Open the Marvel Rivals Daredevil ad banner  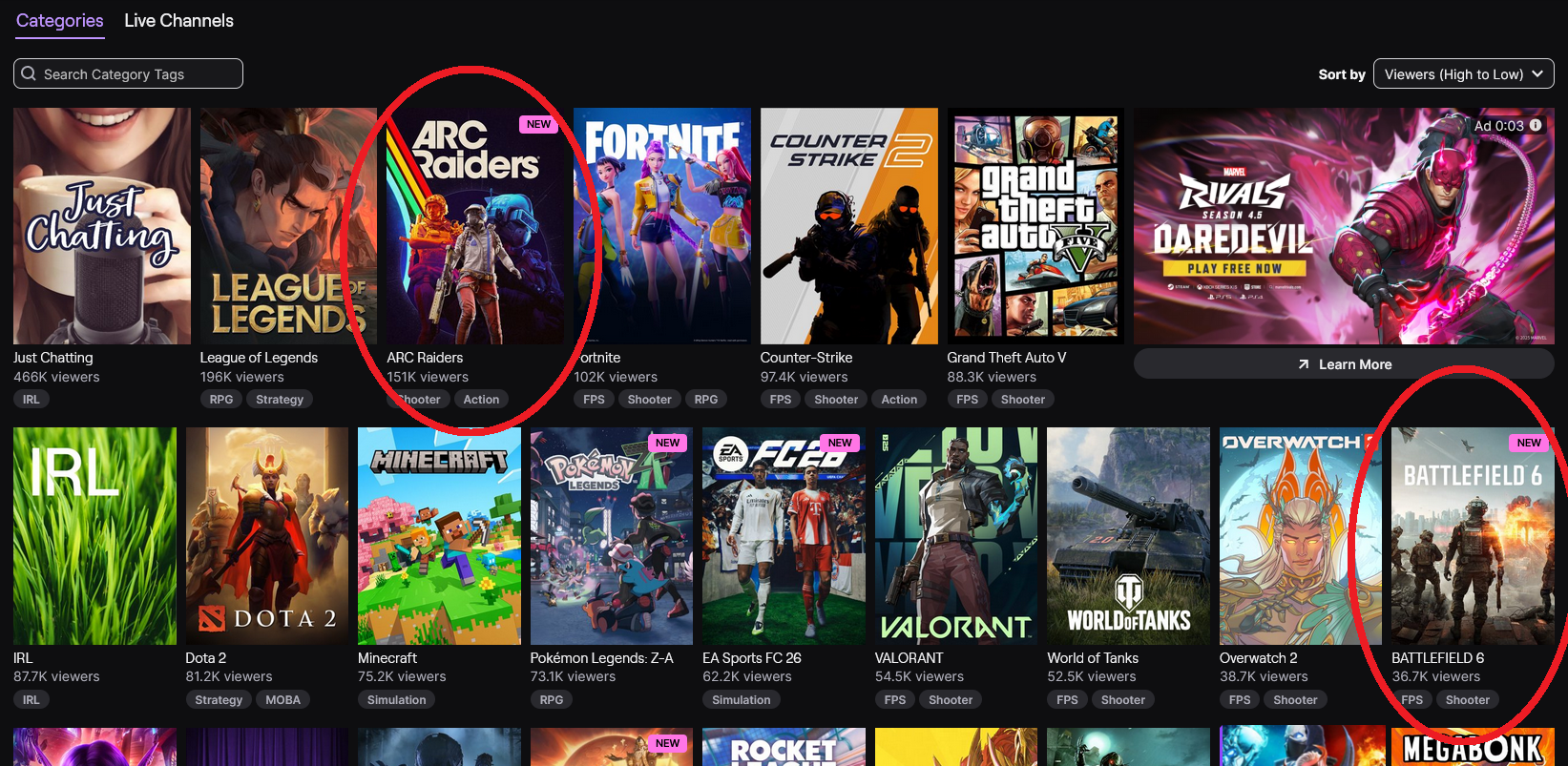[x=1344, y=226]
